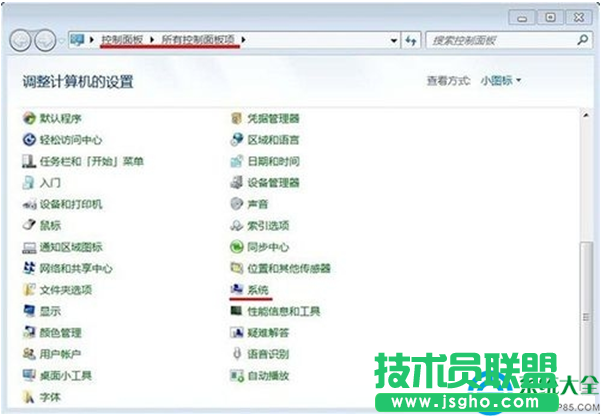
Task: Click the 鼠标 icon
Action: click(x=29, y=225)
